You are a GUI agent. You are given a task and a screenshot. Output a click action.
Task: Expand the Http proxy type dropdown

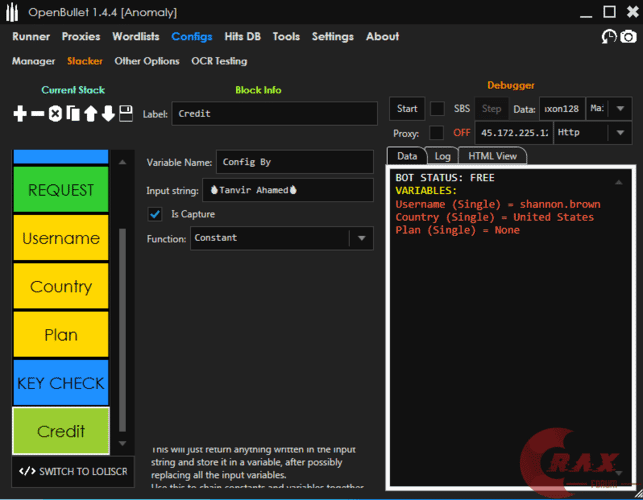[620, 132]
